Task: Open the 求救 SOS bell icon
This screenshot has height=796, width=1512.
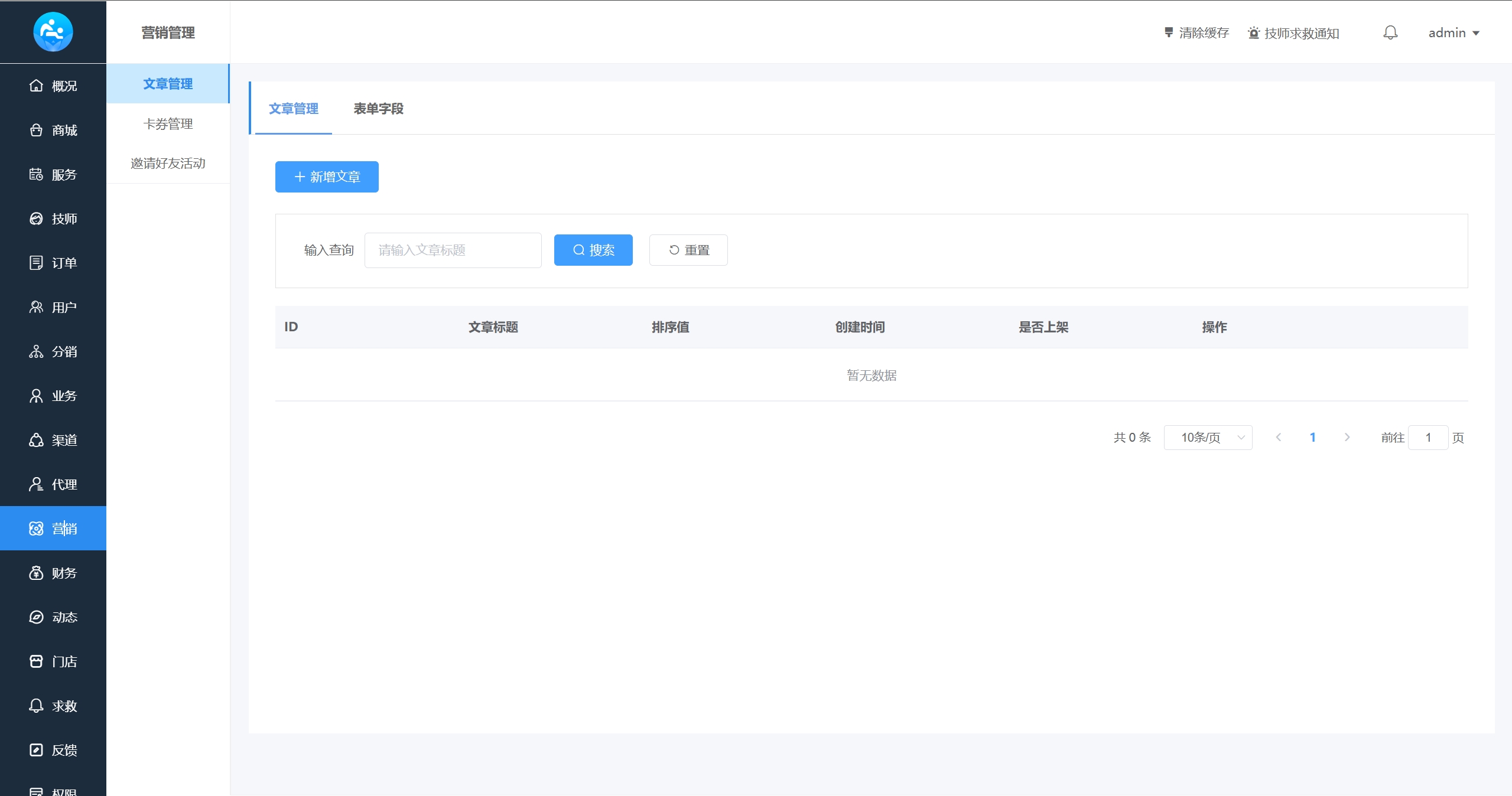Action: 36,706
